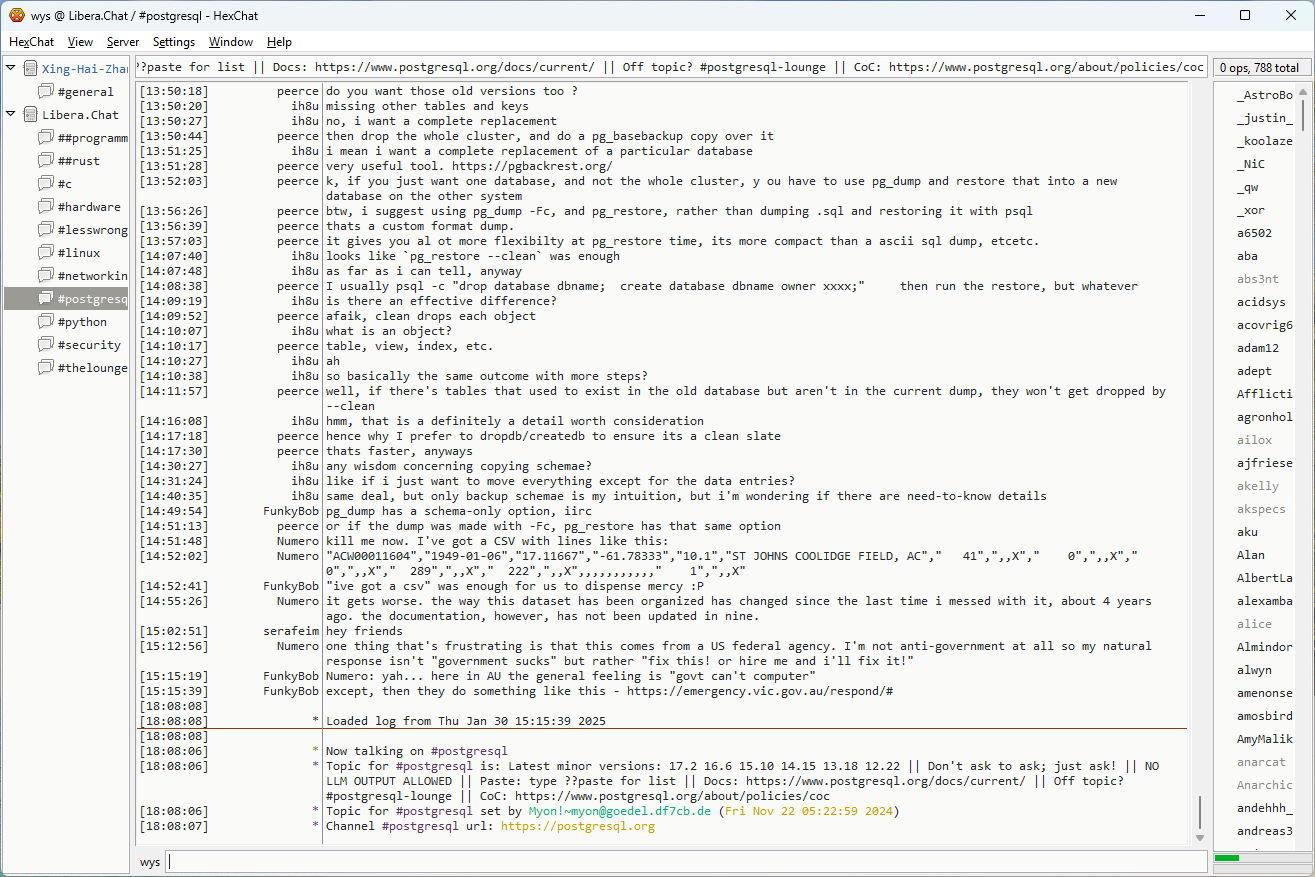Select user alwyn in user list

(x=1254, y=670)
